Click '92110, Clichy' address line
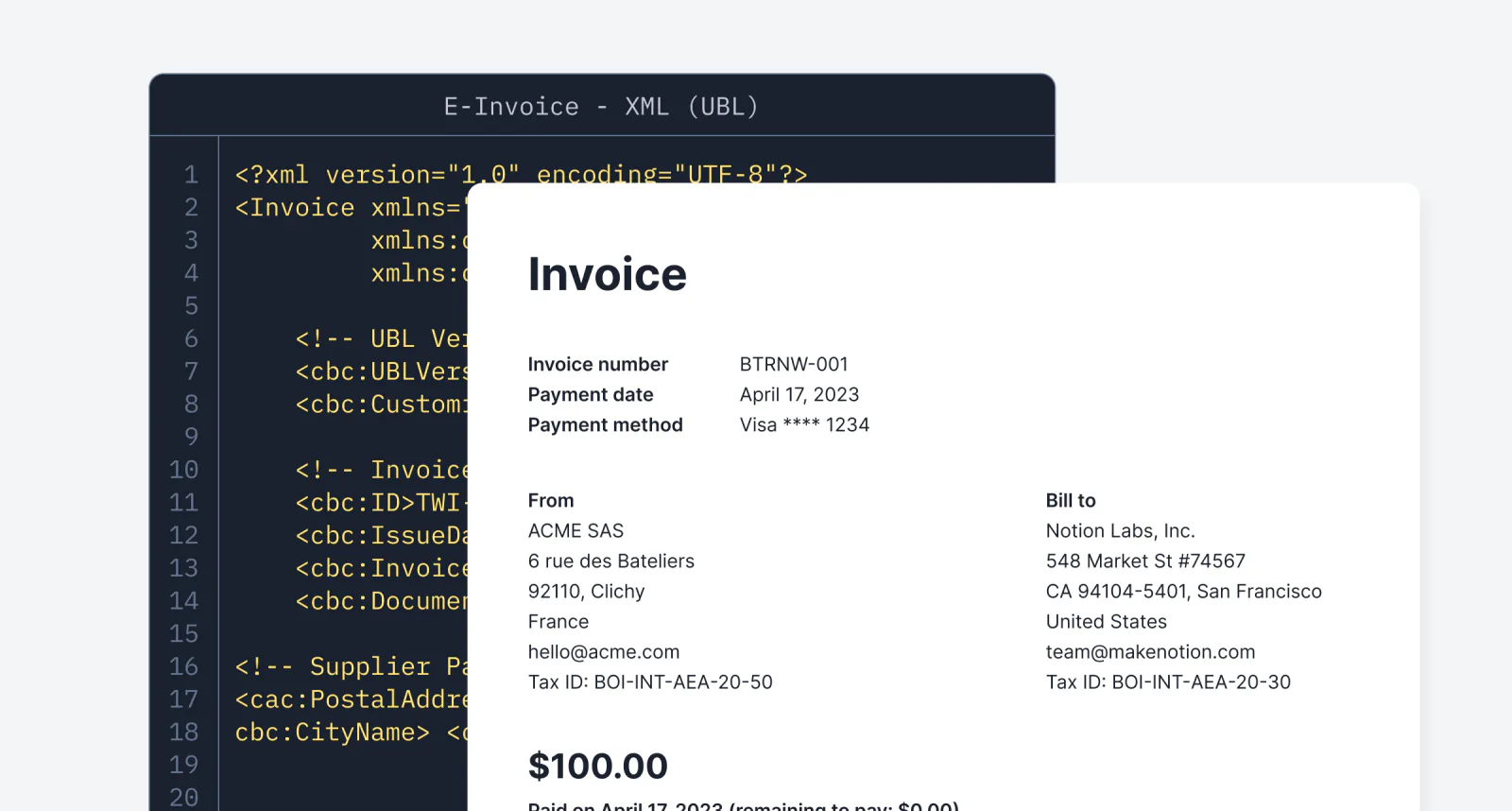Screen dimensions: 1512x811 586,592
